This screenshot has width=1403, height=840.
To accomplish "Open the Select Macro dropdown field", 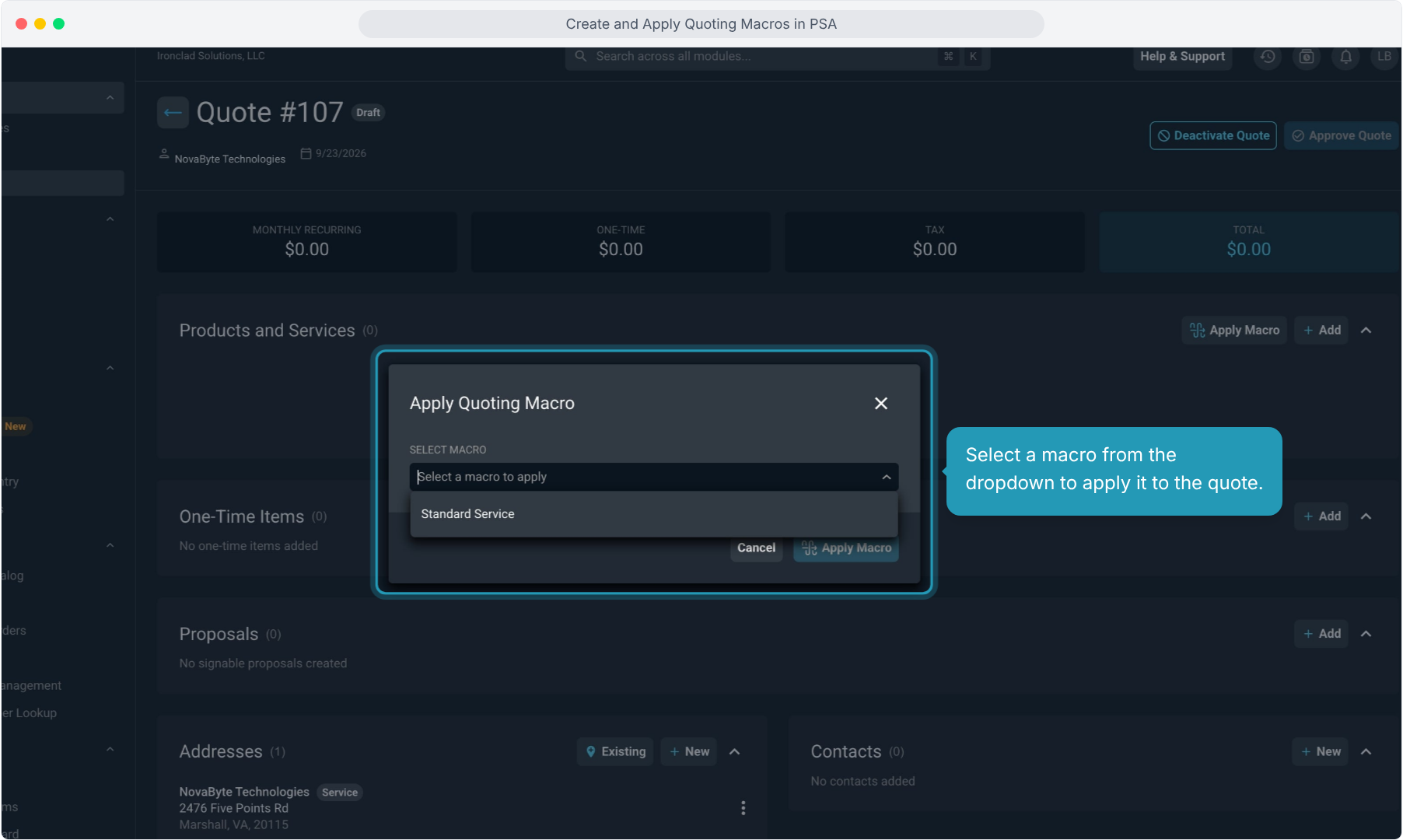I will [654, 477].
